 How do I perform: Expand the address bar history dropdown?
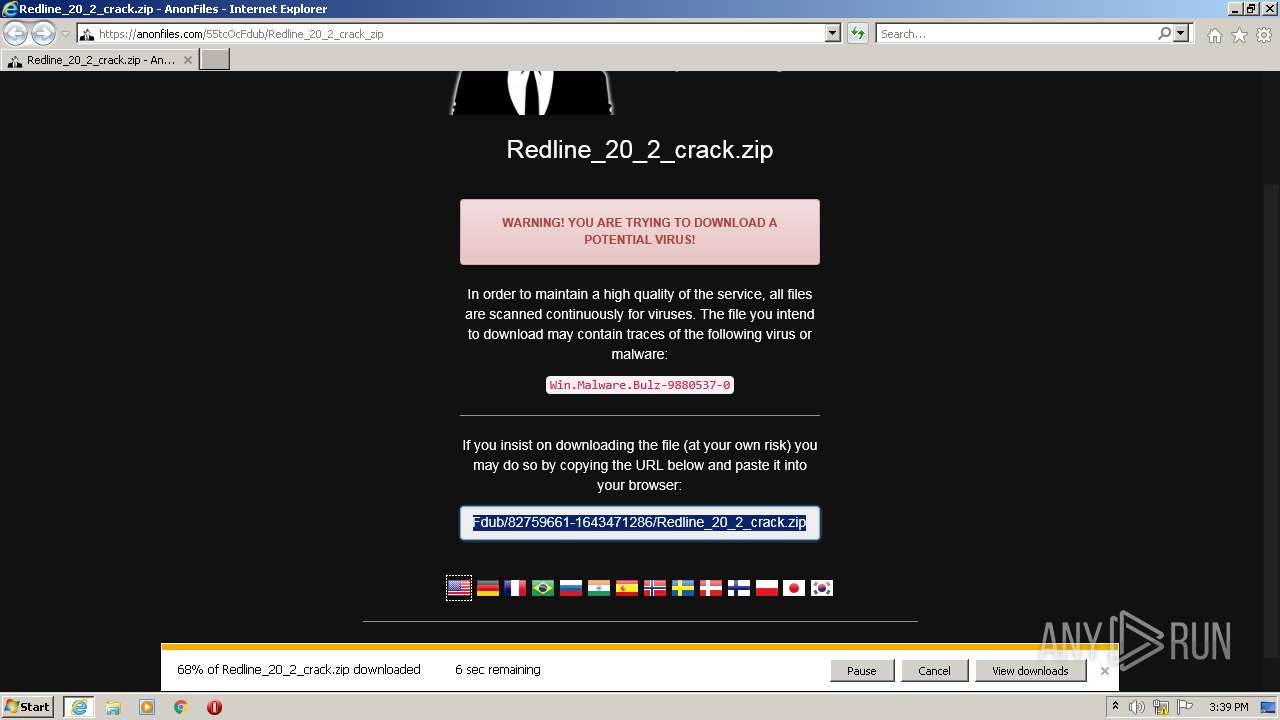[x=832, y=34]
